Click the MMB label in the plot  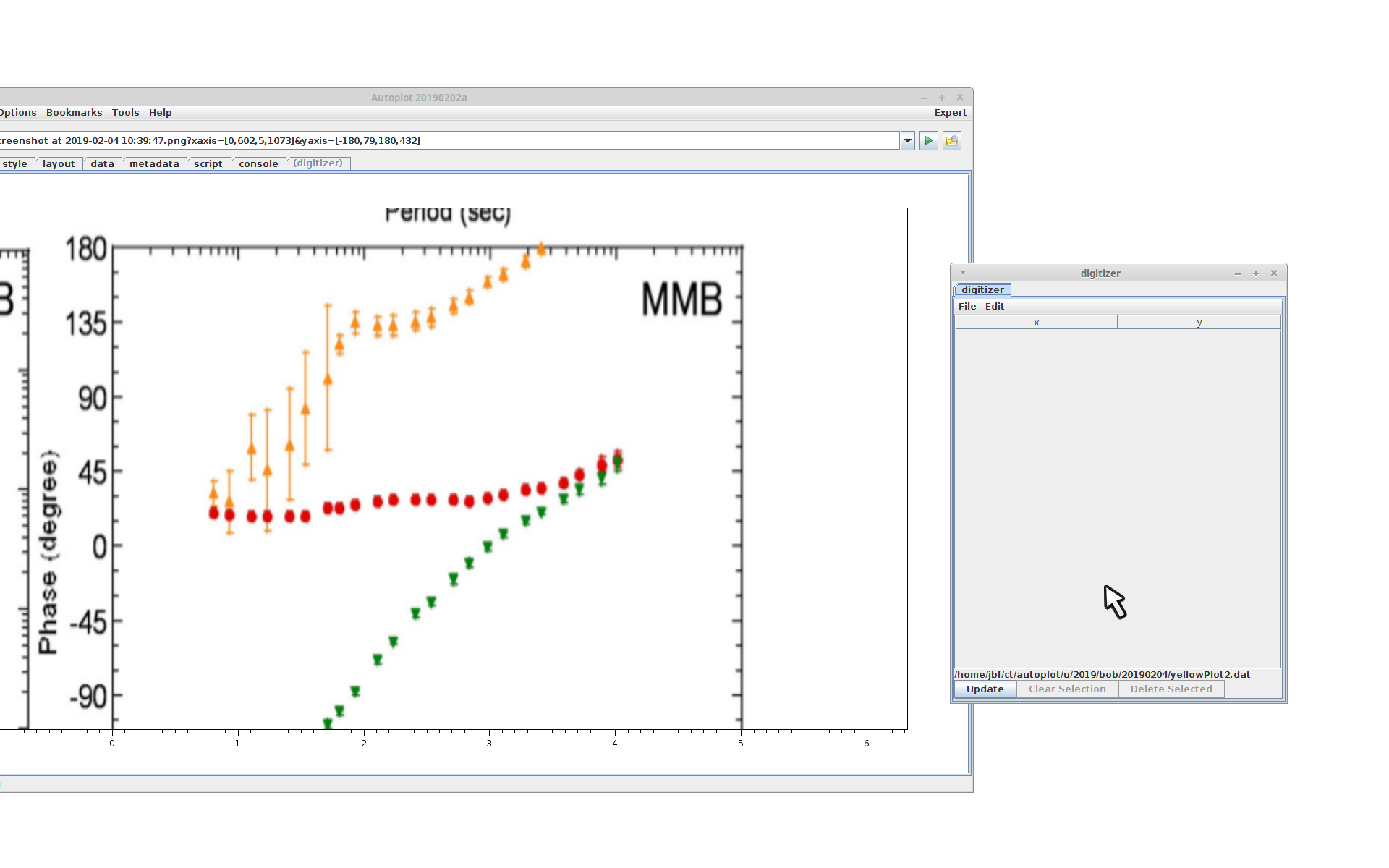(x=681, y=299)
